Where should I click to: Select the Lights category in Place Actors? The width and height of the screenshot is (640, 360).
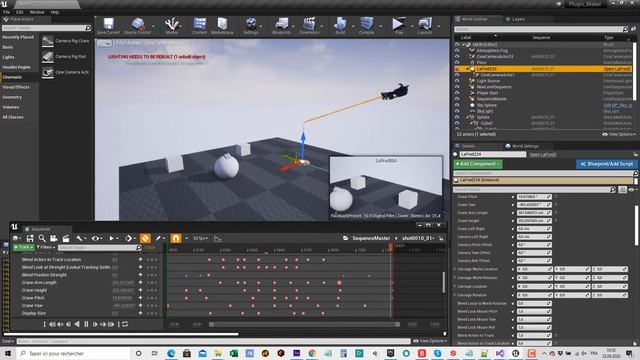click(x=9, y=57)
